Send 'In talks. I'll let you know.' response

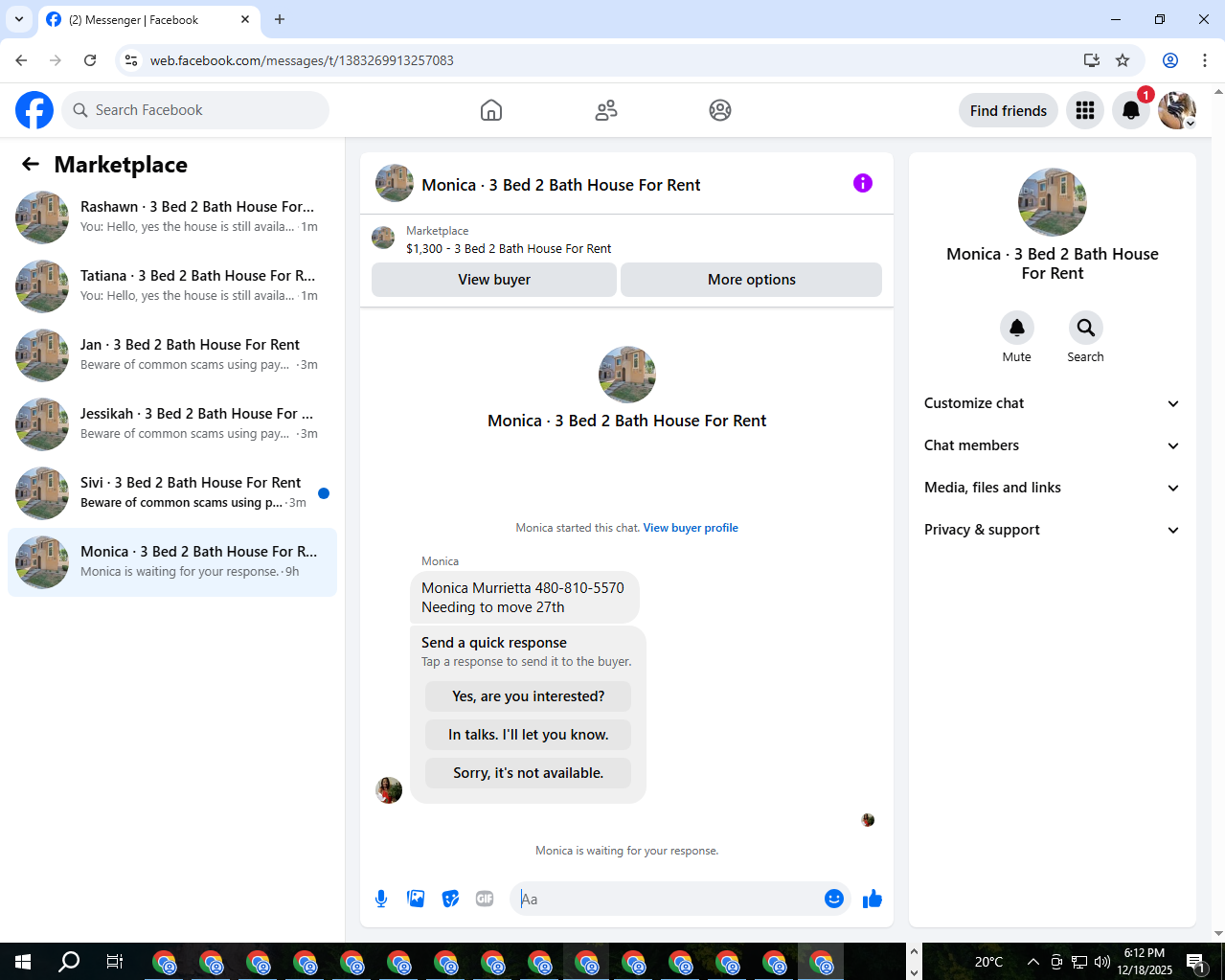[529, 735]
